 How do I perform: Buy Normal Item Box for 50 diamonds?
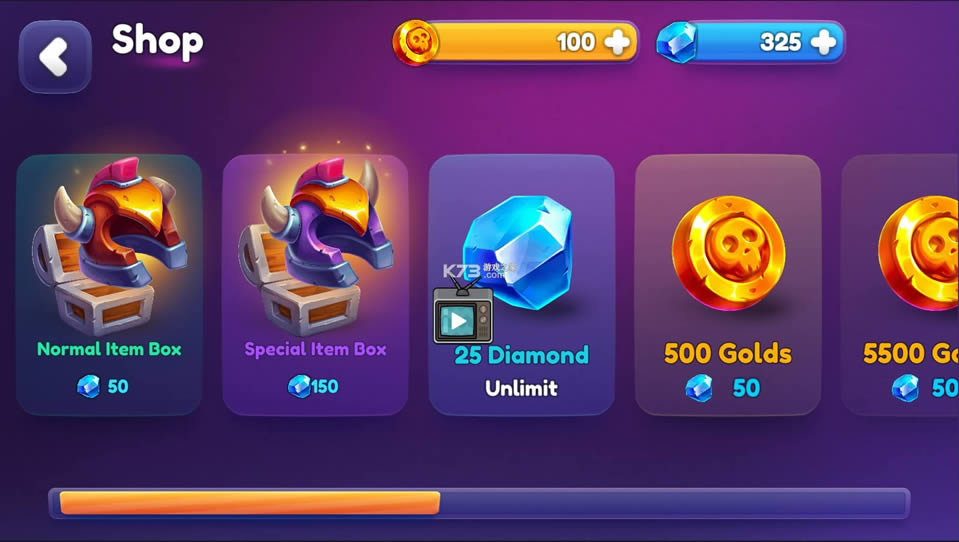pyautogui.click(x=103, y=387)
